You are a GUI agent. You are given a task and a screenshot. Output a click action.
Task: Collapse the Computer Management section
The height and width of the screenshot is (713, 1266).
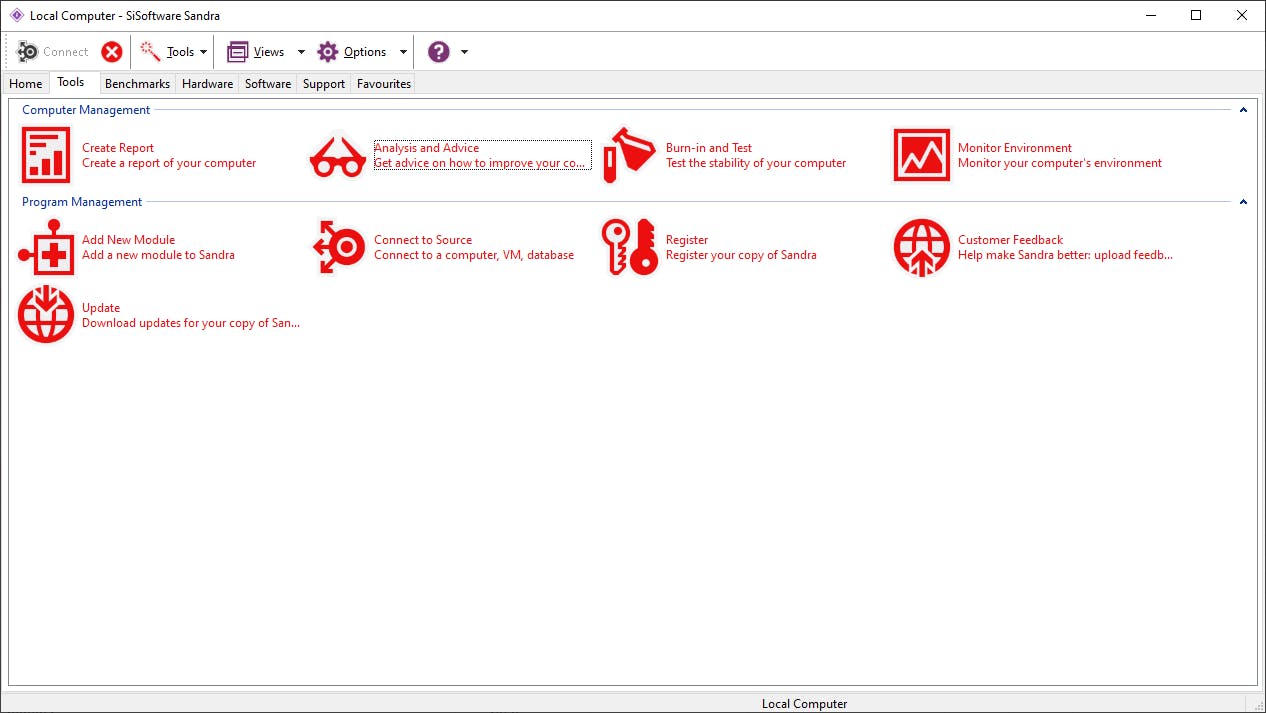[x=1243, y=110]
